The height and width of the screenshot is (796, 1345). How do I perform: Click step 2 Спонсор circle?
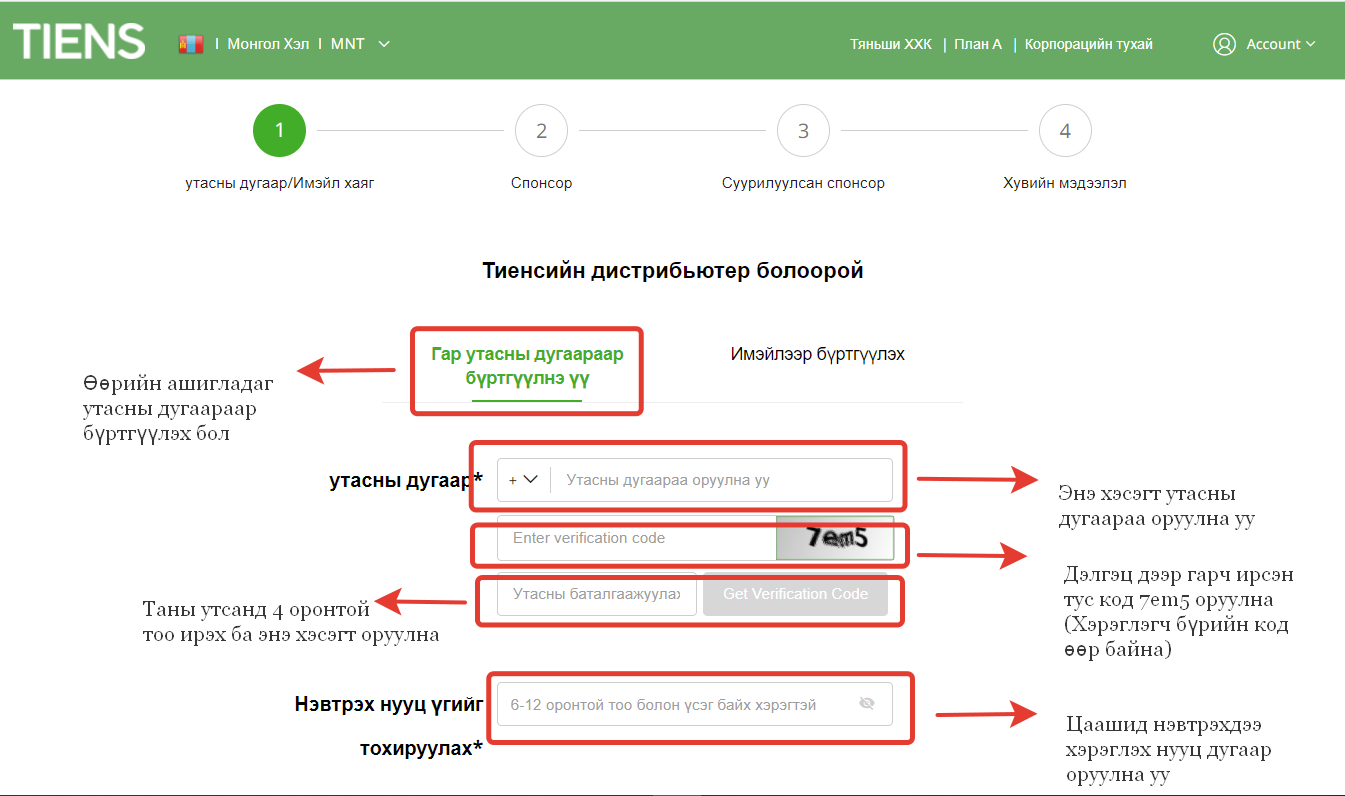(x=541, y=131)
